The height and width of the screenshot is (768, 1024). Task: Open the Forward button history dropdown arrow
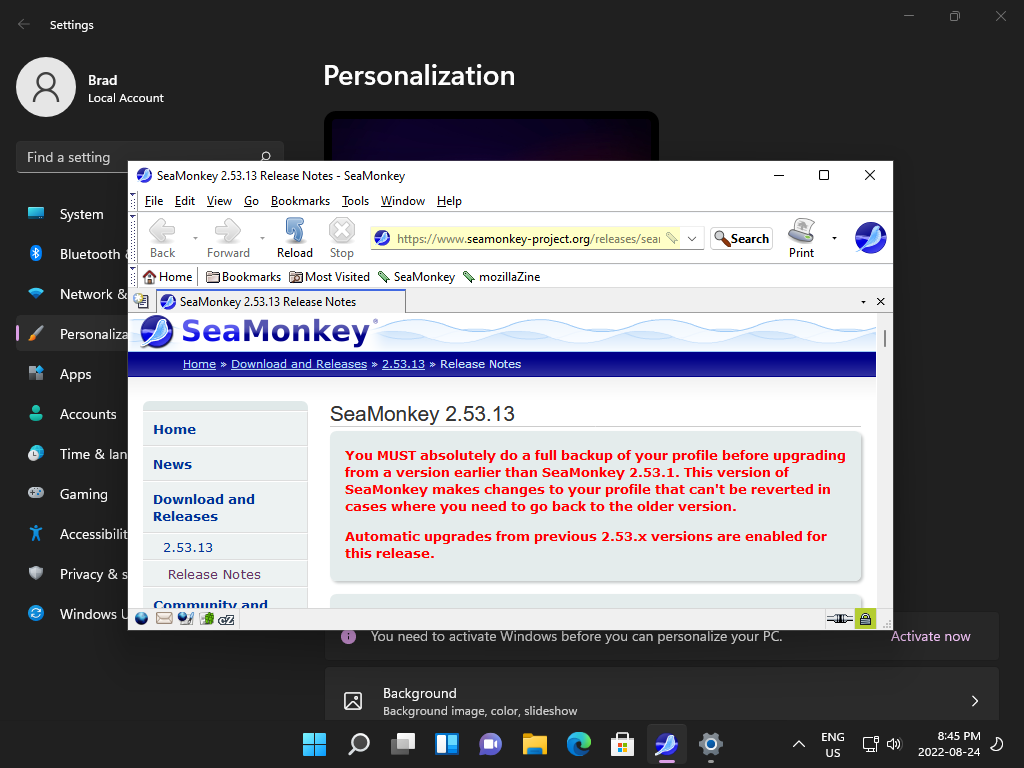point(262,238)
